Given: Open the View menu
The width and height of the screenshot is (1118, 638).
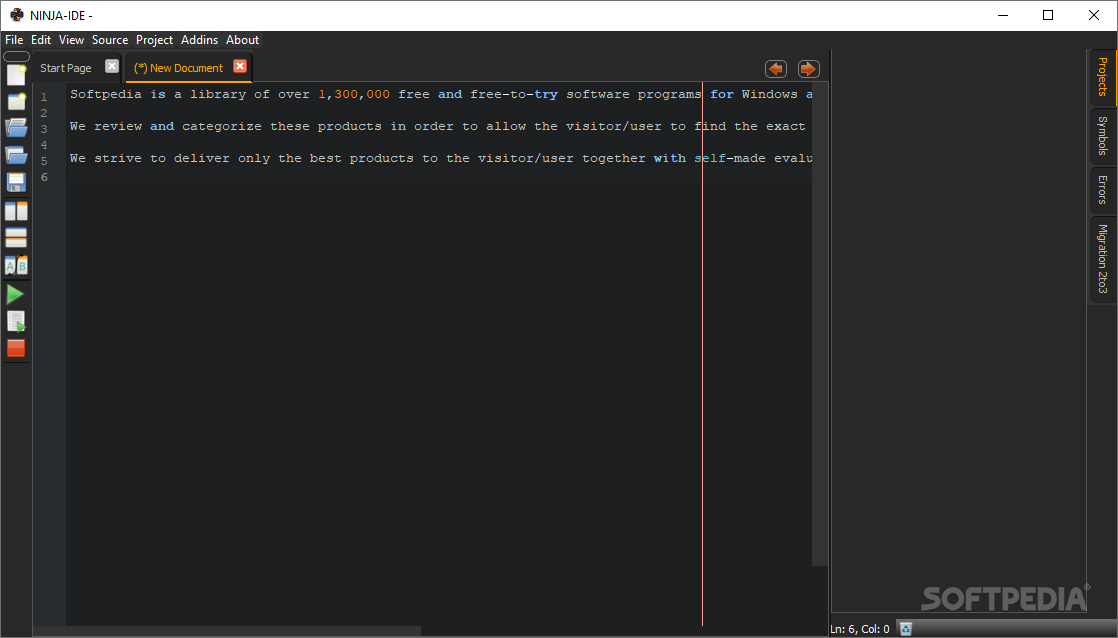Looking at the screenshot, I should click(x=71, y=40).
